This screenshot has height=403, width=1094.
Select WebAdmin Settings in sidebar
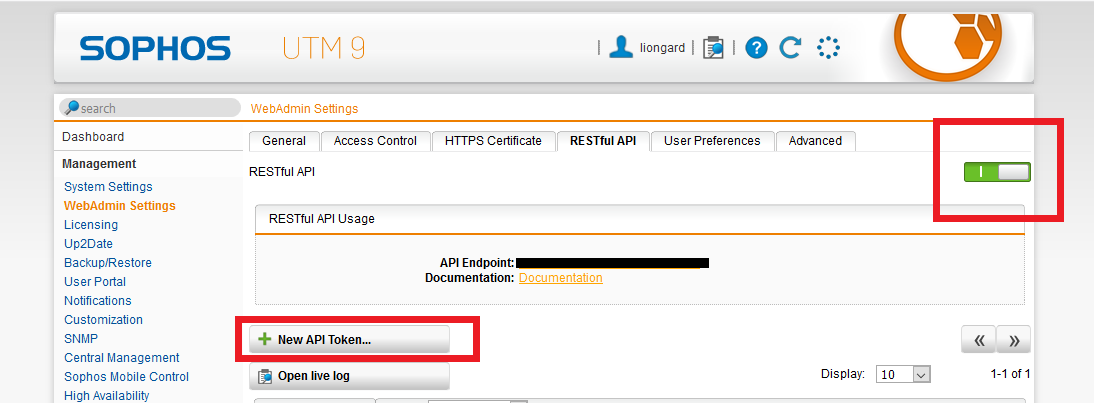pos(120,206)
